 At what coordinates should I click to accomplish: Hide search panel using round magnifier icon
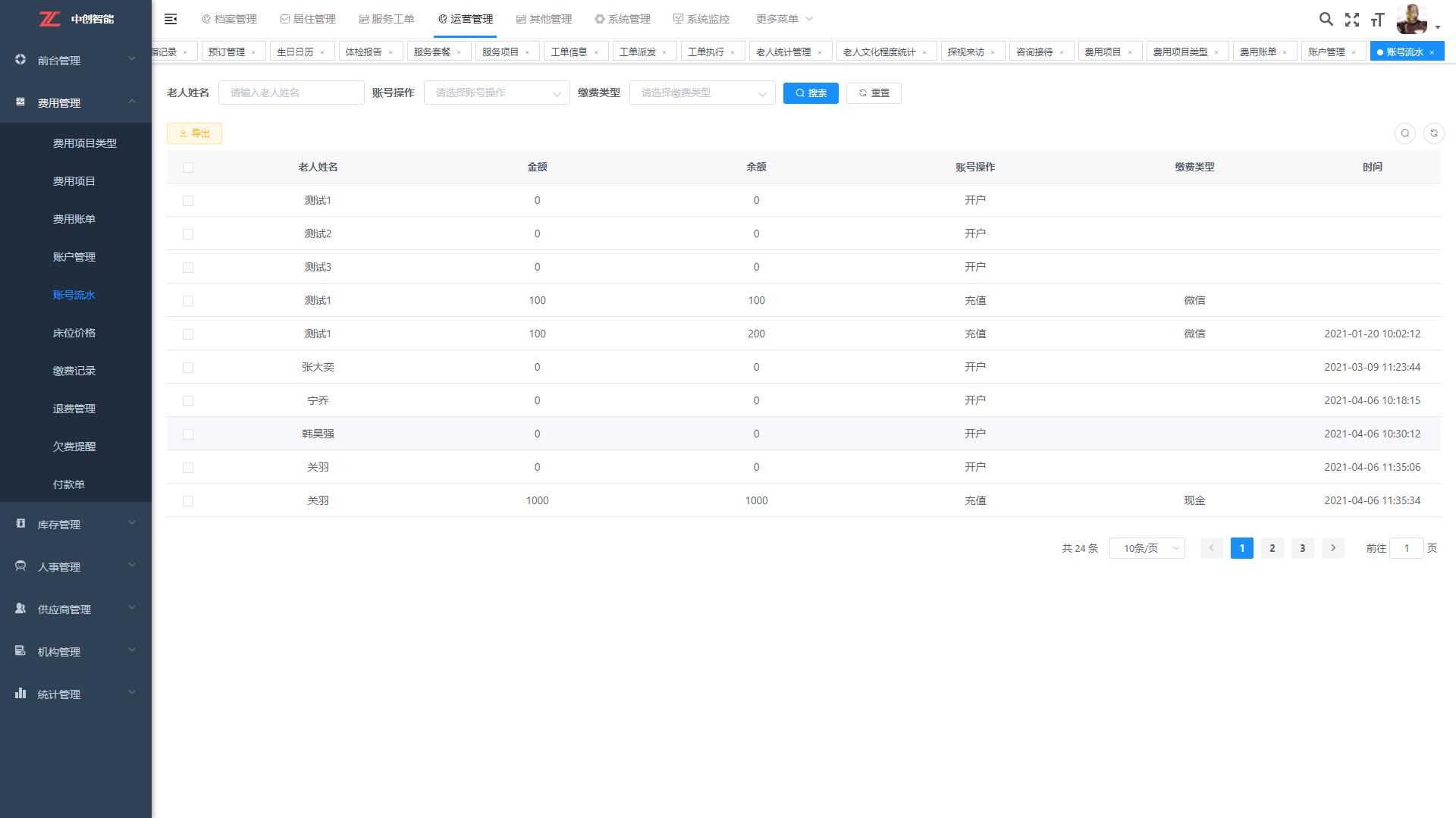(1404, 133)
